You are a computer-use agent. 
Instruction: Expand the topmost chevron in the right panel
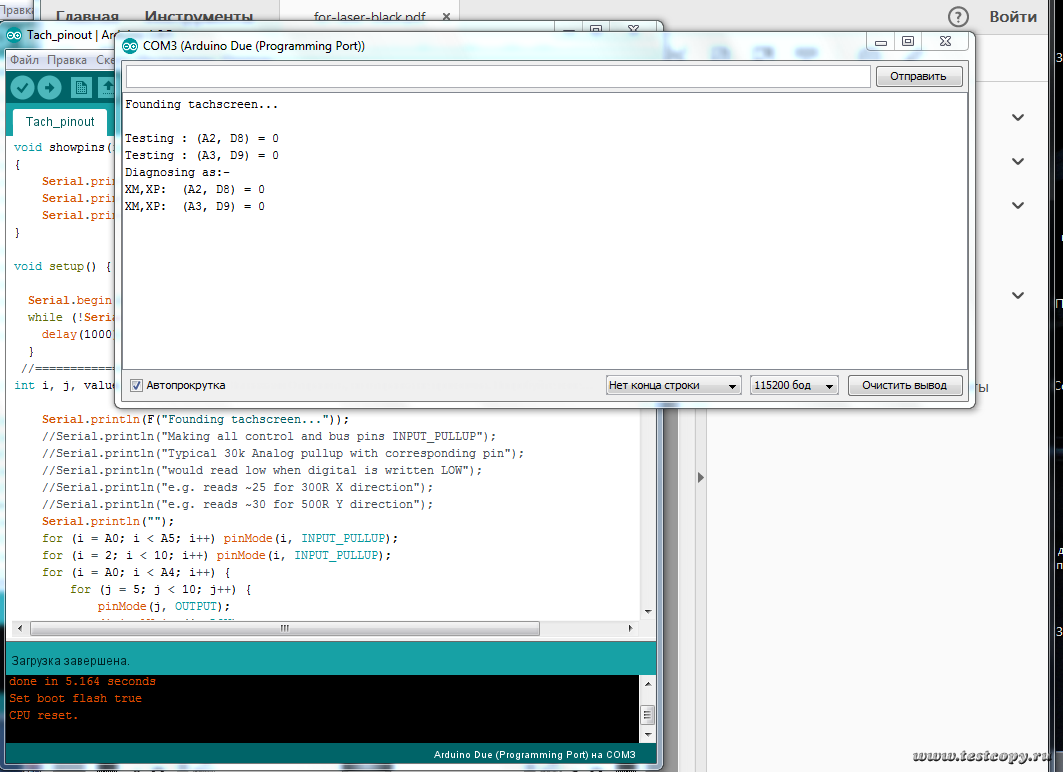click(x=1017, y=117)
